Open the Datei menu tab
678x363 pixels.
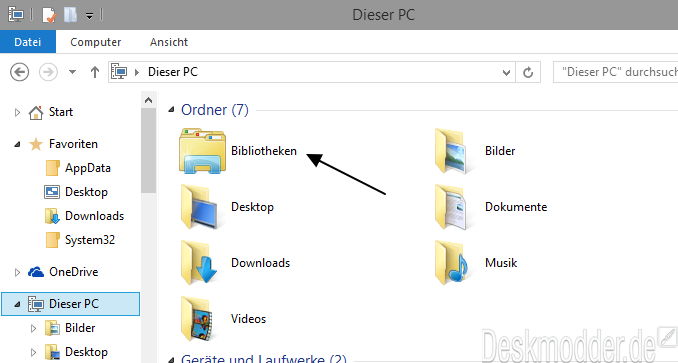[x=28, y=42]
